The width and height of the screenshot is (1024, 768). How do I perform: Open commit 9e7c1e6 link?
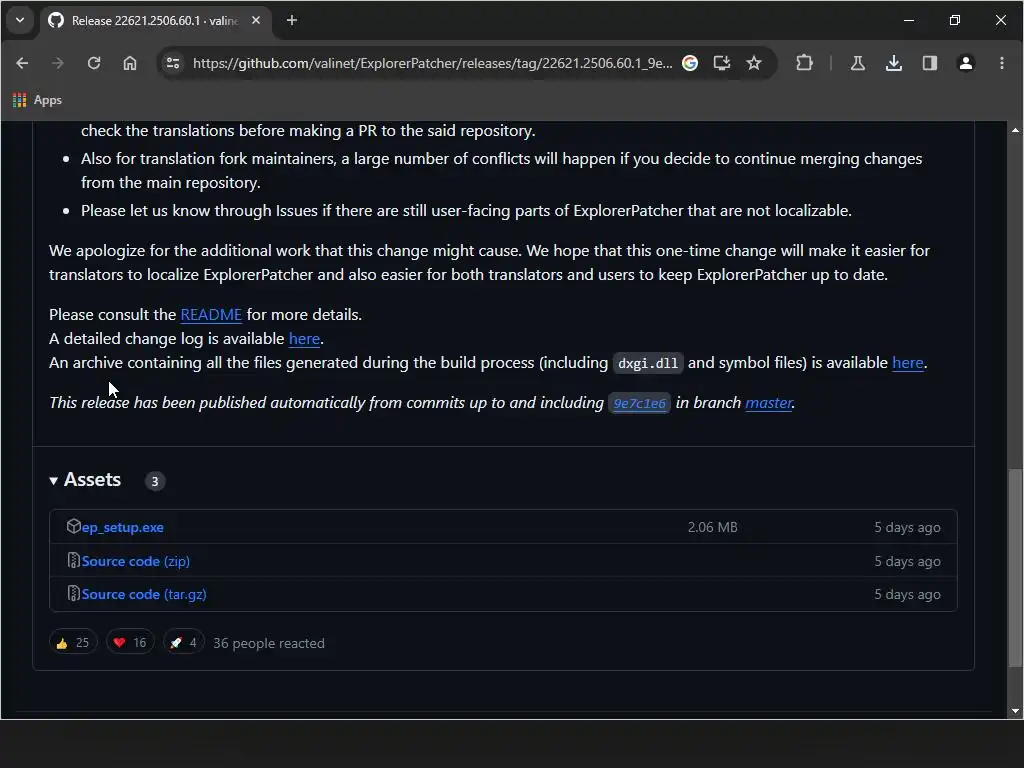(639, 404)
